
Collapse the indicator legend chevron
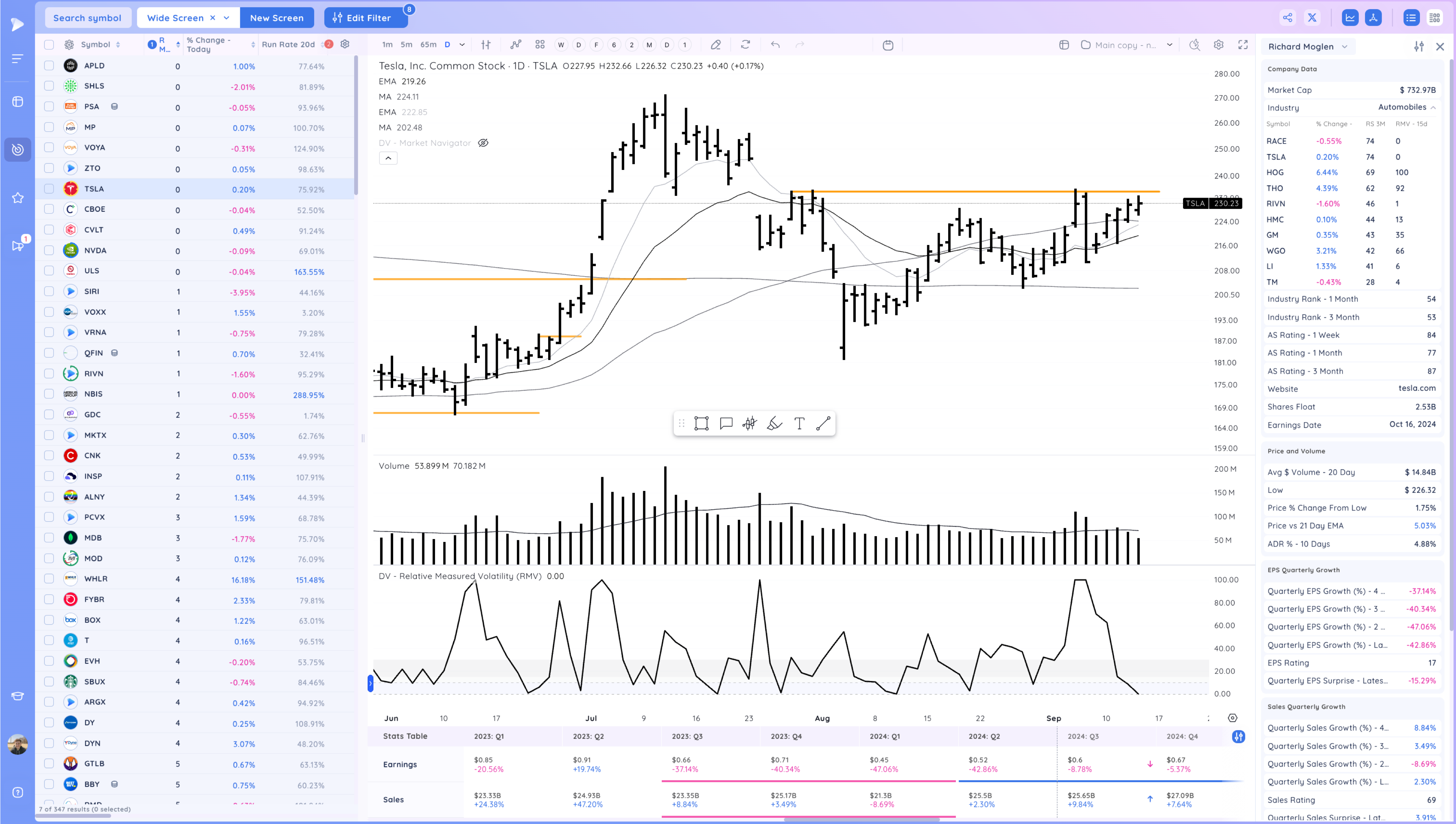pos(388,158)
